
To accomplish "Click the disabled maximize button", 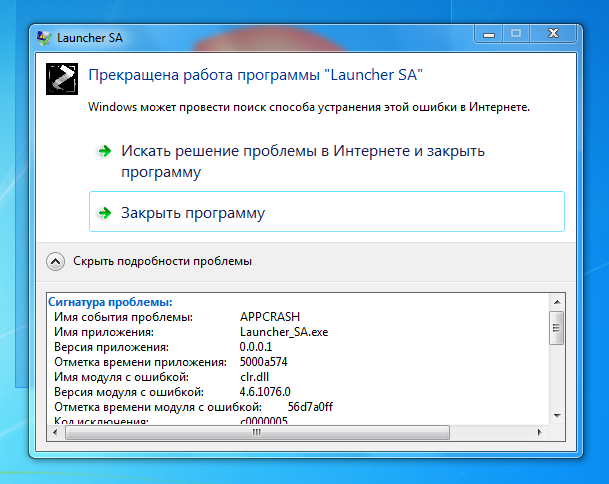I will click(x=516, y=34).
